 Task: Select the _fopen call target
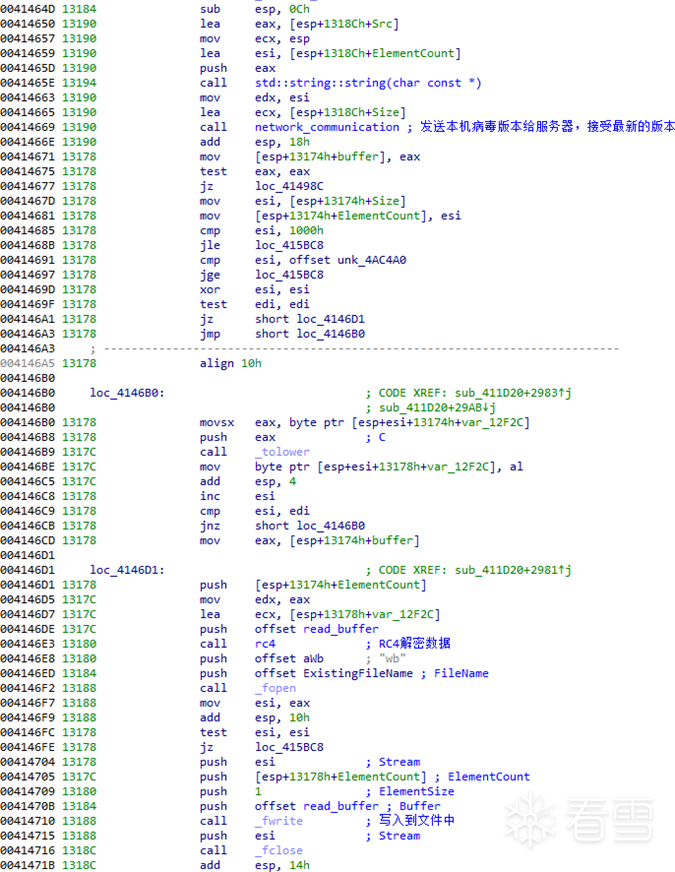pyautogui.click(x=275, y=688)
